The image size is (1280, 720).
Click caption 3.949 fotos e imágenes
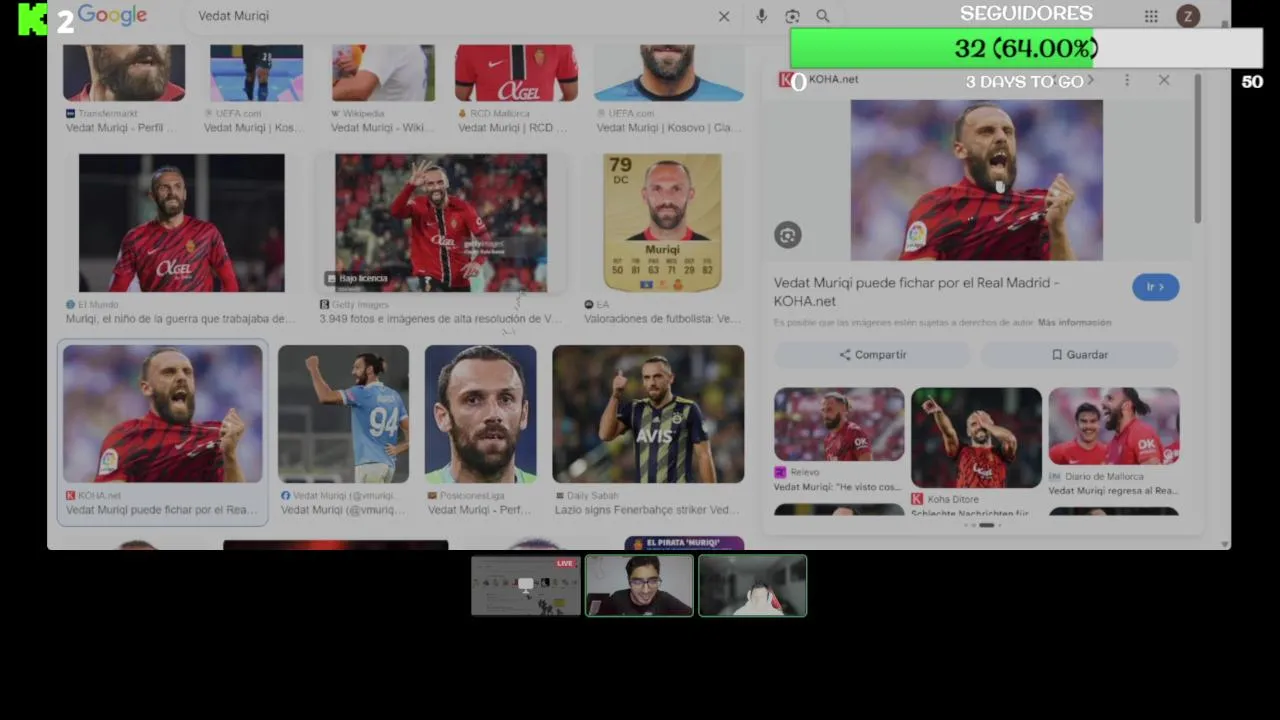441,319
